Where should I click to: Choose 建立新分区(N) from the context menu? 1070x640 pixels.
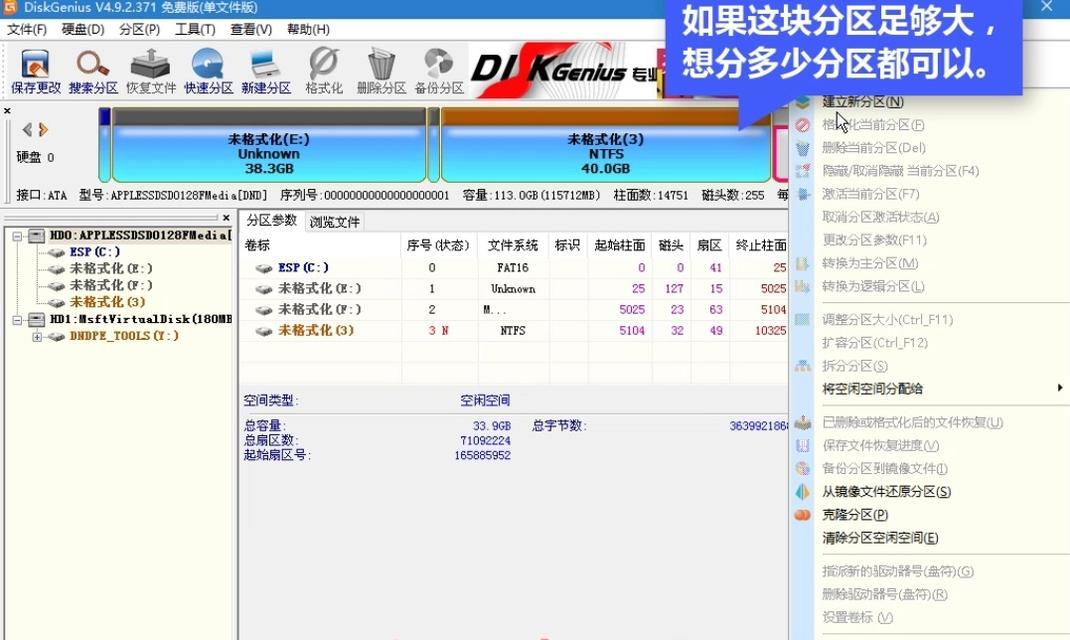click(x=863, y=102)
